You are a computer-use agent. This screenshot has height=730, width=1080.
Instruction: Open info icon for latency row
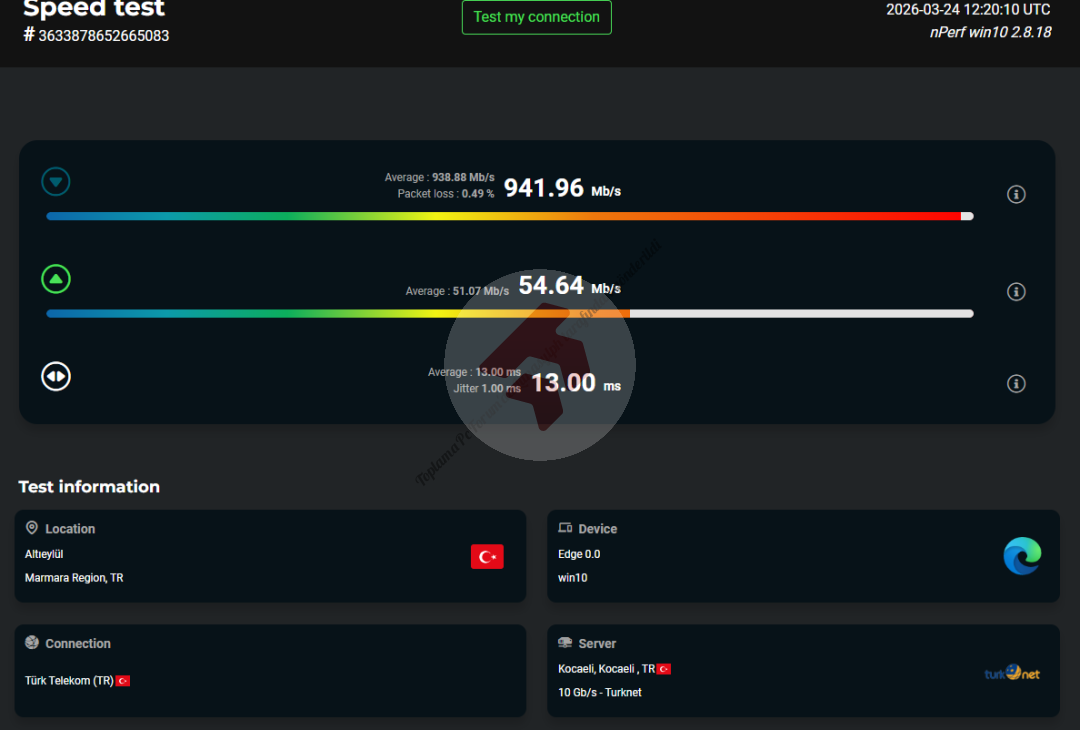click(1016, 383)
